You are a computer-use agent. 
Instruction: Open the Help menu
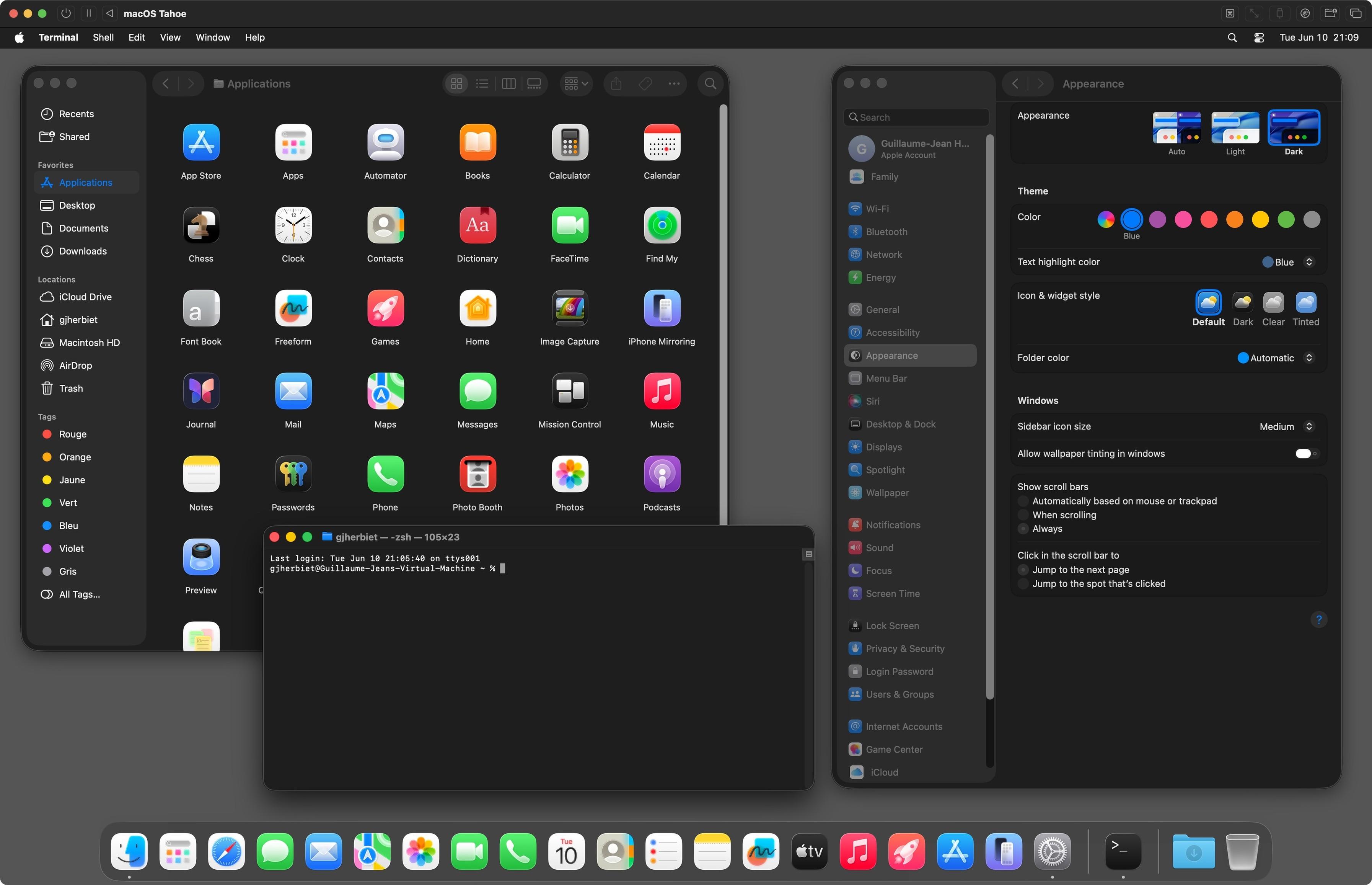point(255,38)
